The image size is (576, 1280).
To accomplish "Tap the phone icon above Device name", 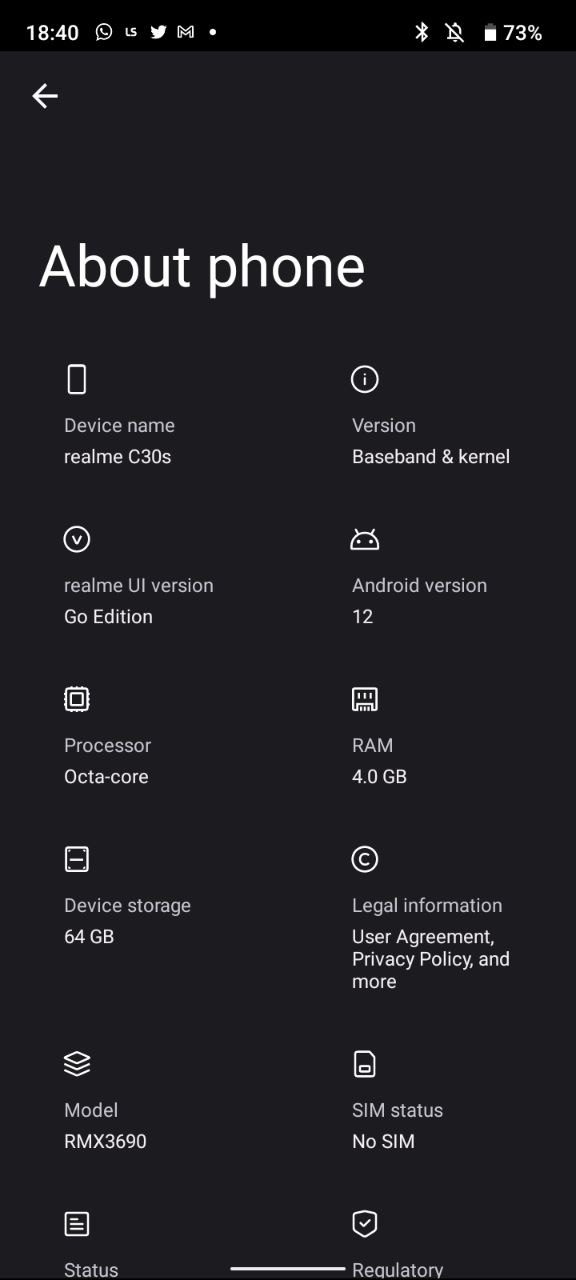I will coord(77,379).
